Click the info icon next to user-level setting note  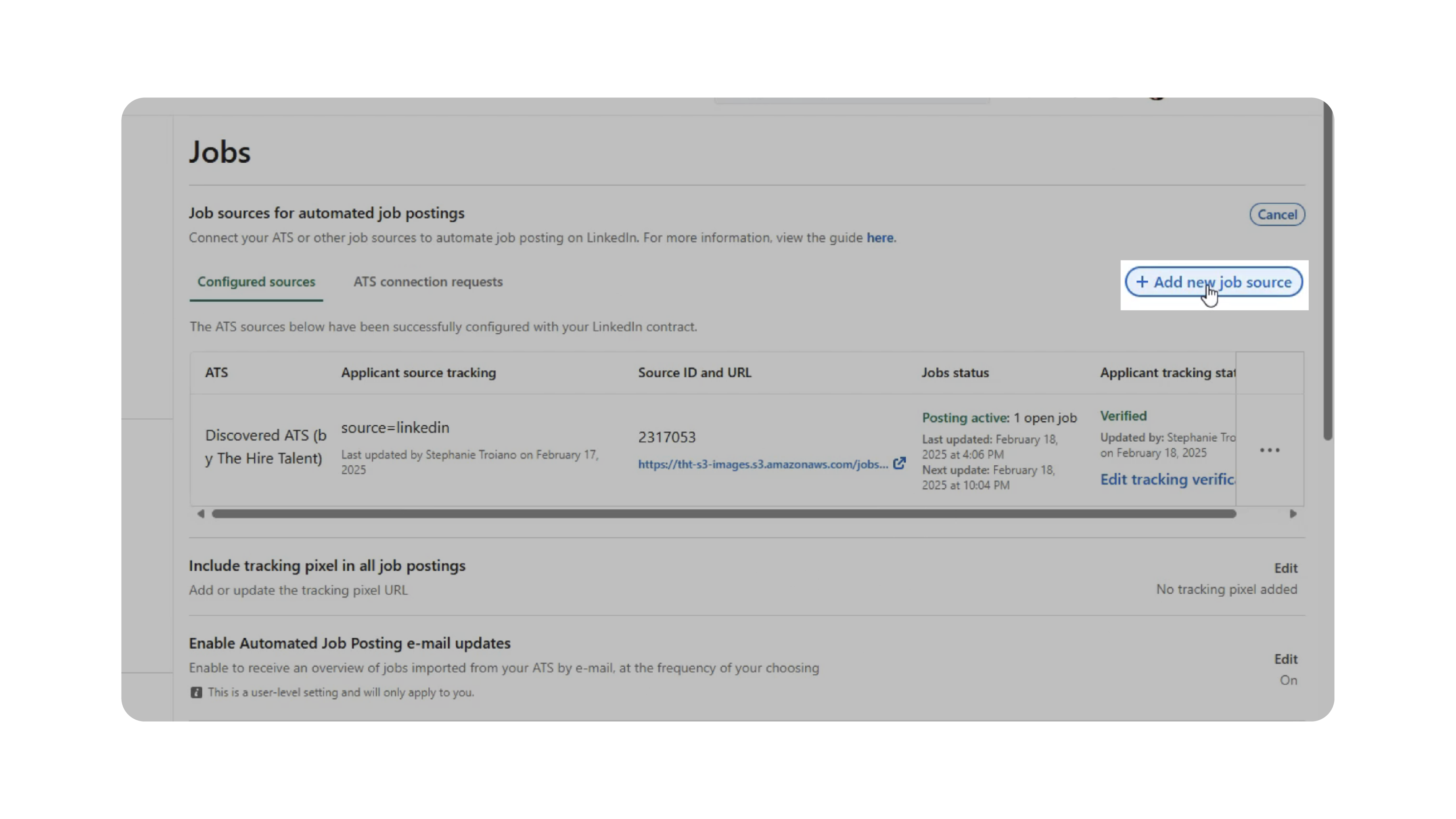[196, 692]
